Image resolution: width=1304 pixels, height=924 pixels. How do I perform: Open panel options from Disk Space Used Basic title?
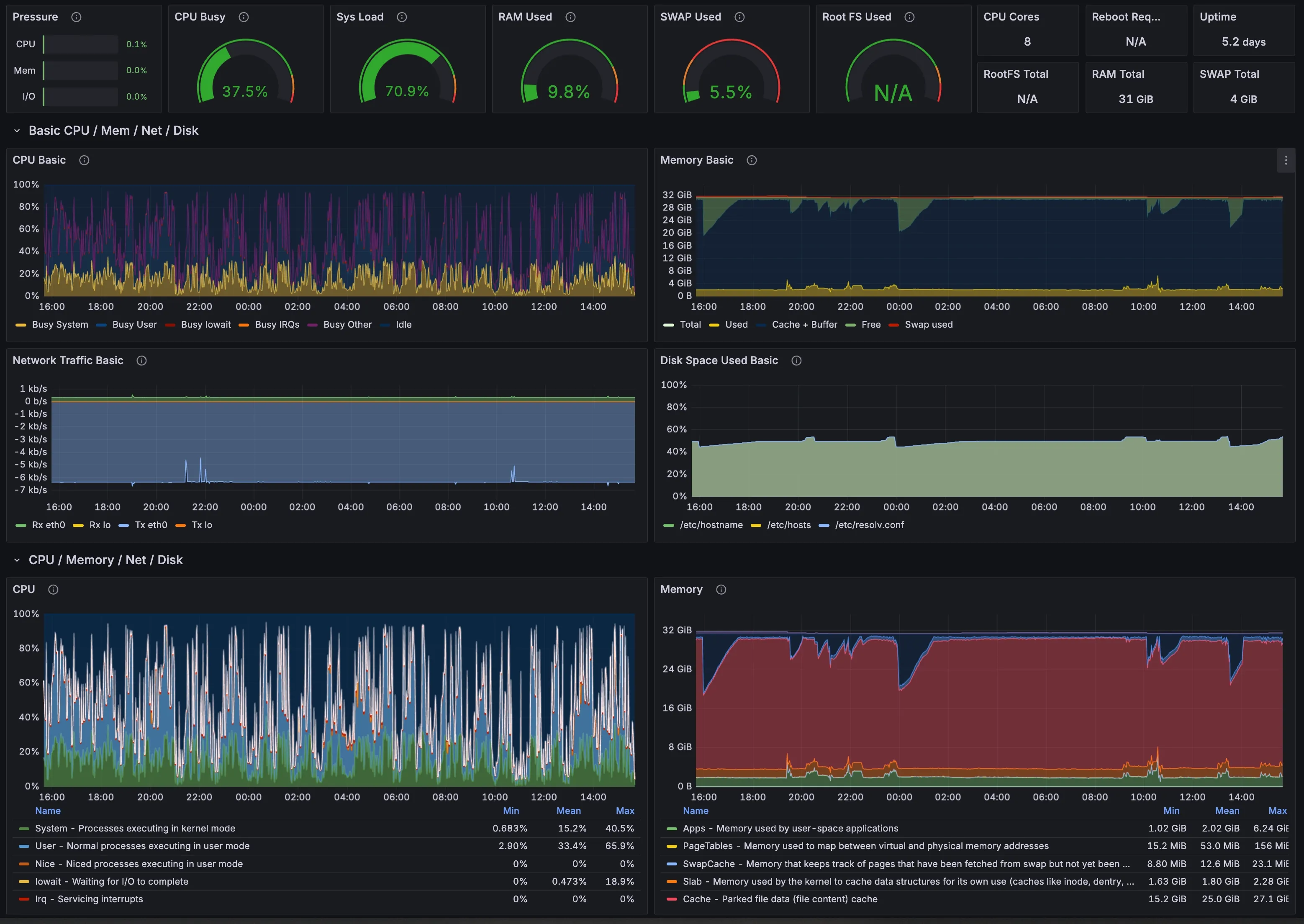(x=719, y=360)
